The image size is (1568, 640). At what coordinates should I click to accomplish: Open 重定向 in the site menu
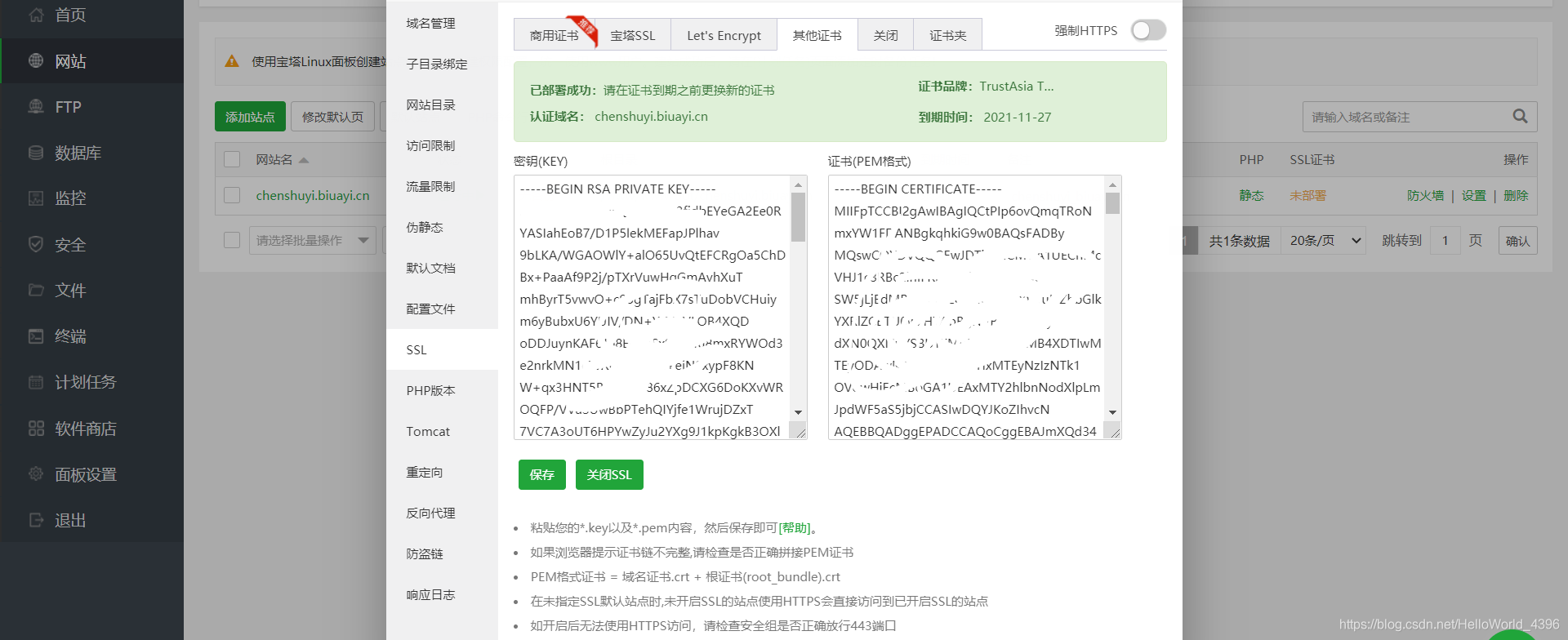(442, 472)
